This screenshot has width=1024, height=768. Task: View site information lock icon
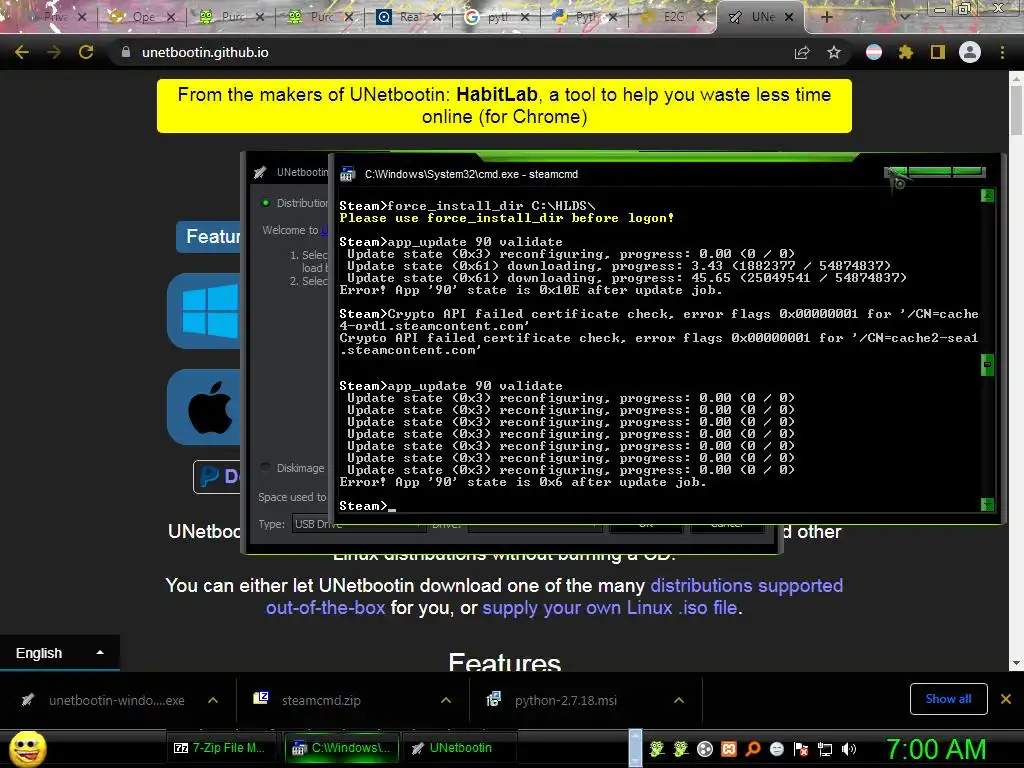tap(126, 52)
